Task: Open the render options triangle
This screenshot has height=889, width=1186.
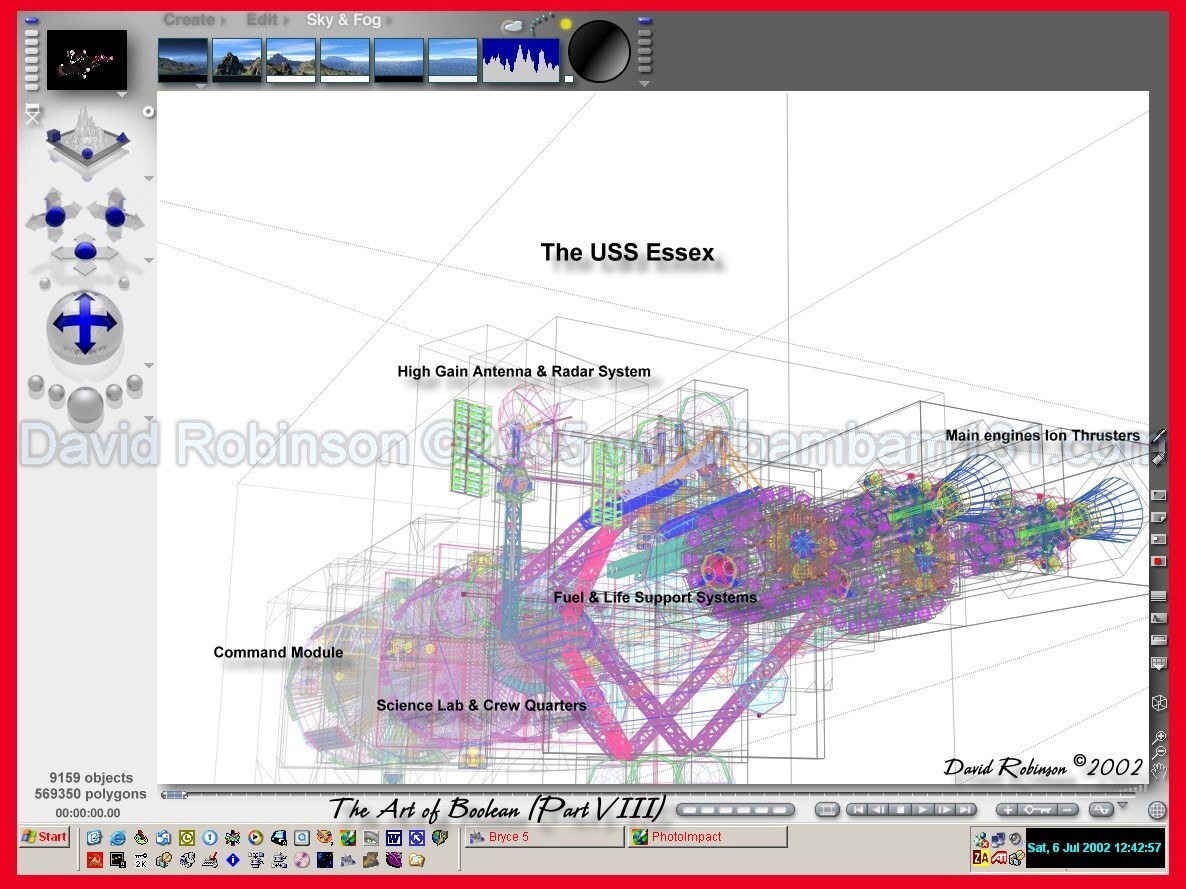Action: [149, 418]
